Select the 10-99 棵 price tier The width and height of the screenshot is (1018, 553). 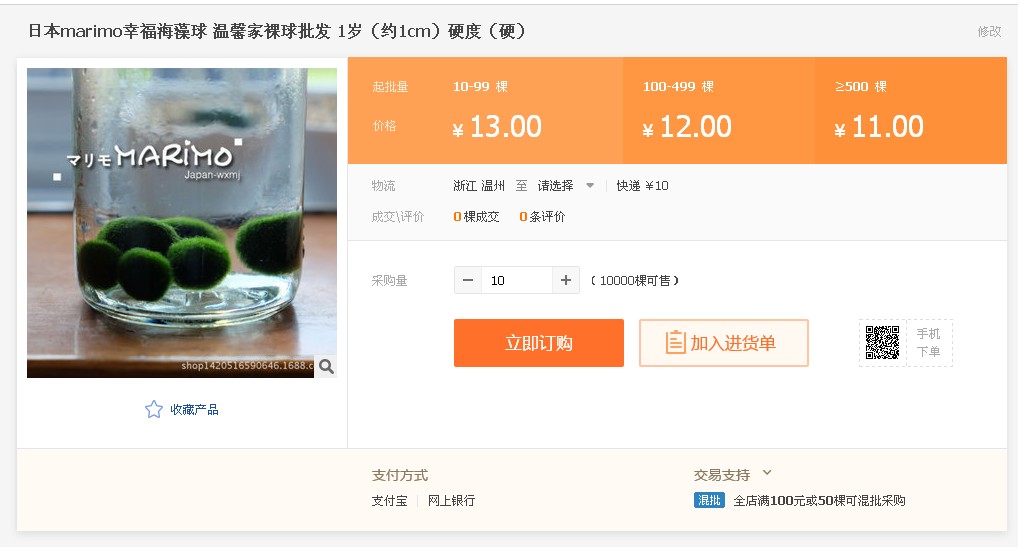click(496, 111)
